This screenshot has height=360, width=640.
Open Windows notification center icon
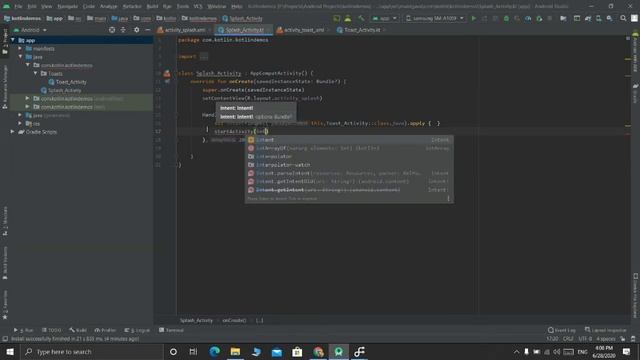[627, 351]
